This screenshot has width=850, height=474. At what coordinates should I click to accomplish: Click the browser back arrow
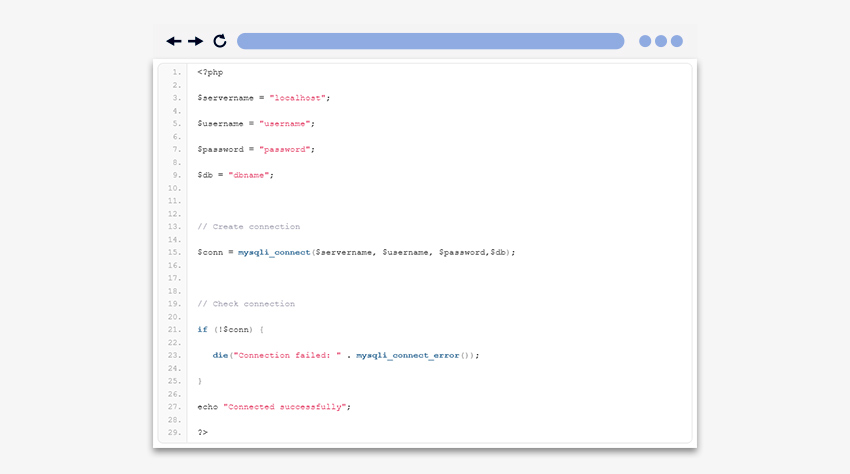tap(173, 41)
